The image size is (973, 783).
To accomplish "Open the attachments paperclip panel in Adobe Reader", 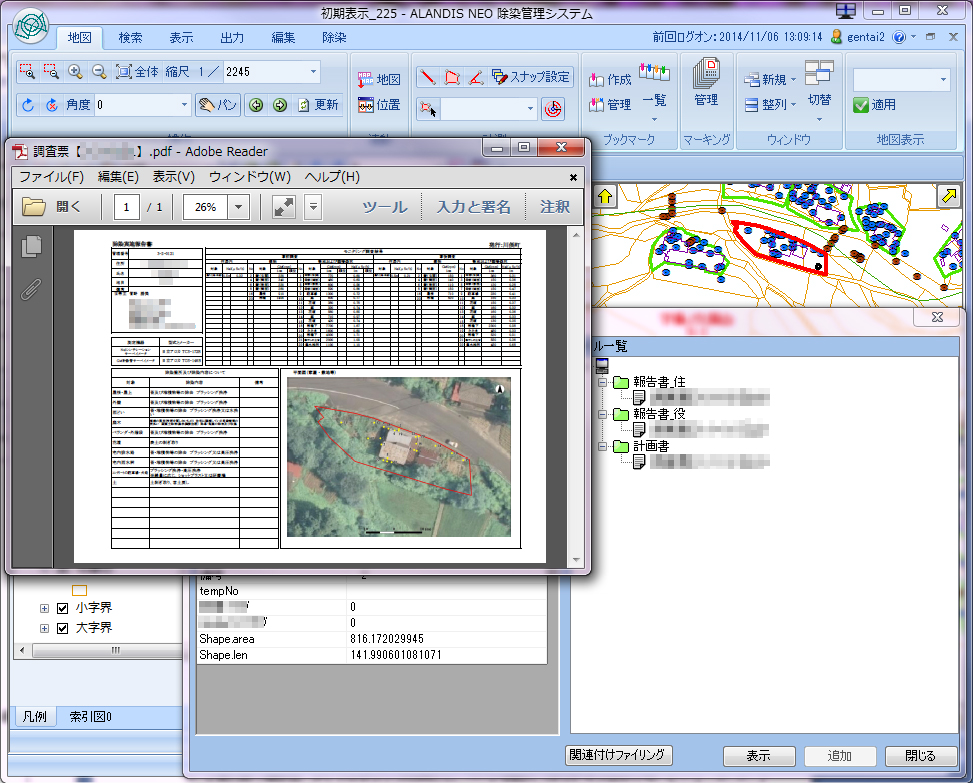I will click(31, 289).
